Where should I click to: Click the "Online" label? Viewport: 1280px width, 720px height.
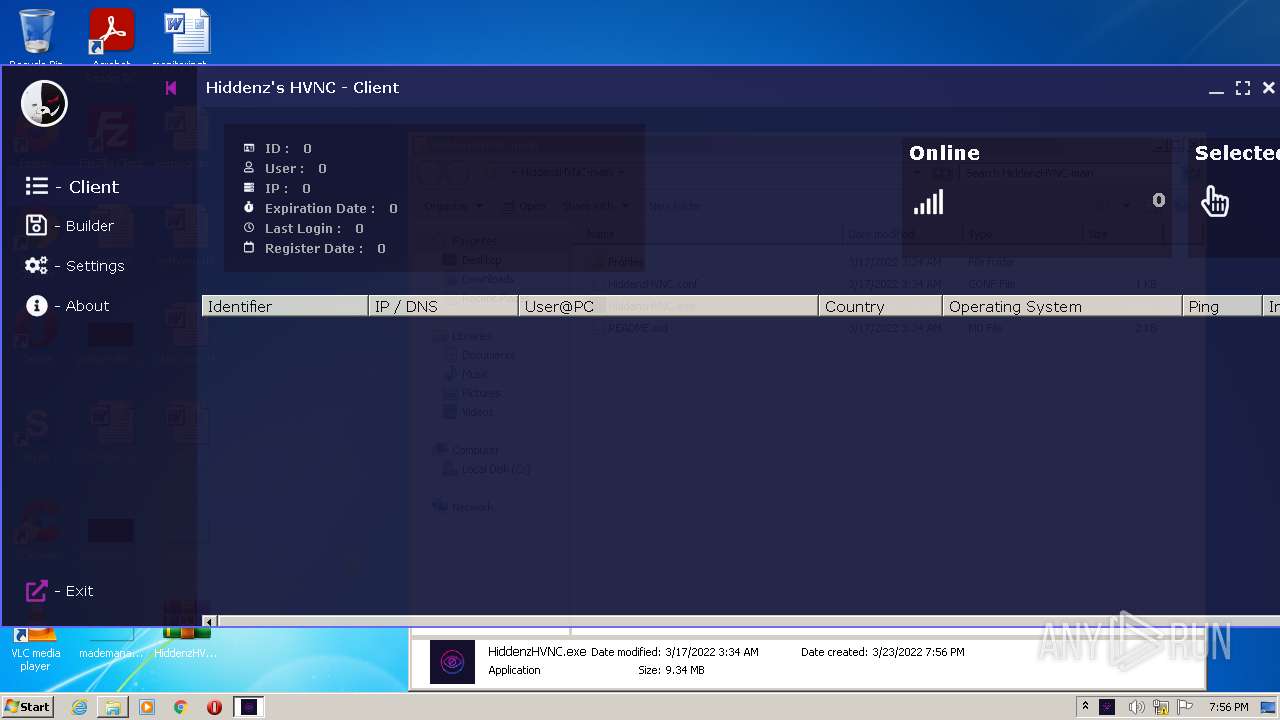944,153
